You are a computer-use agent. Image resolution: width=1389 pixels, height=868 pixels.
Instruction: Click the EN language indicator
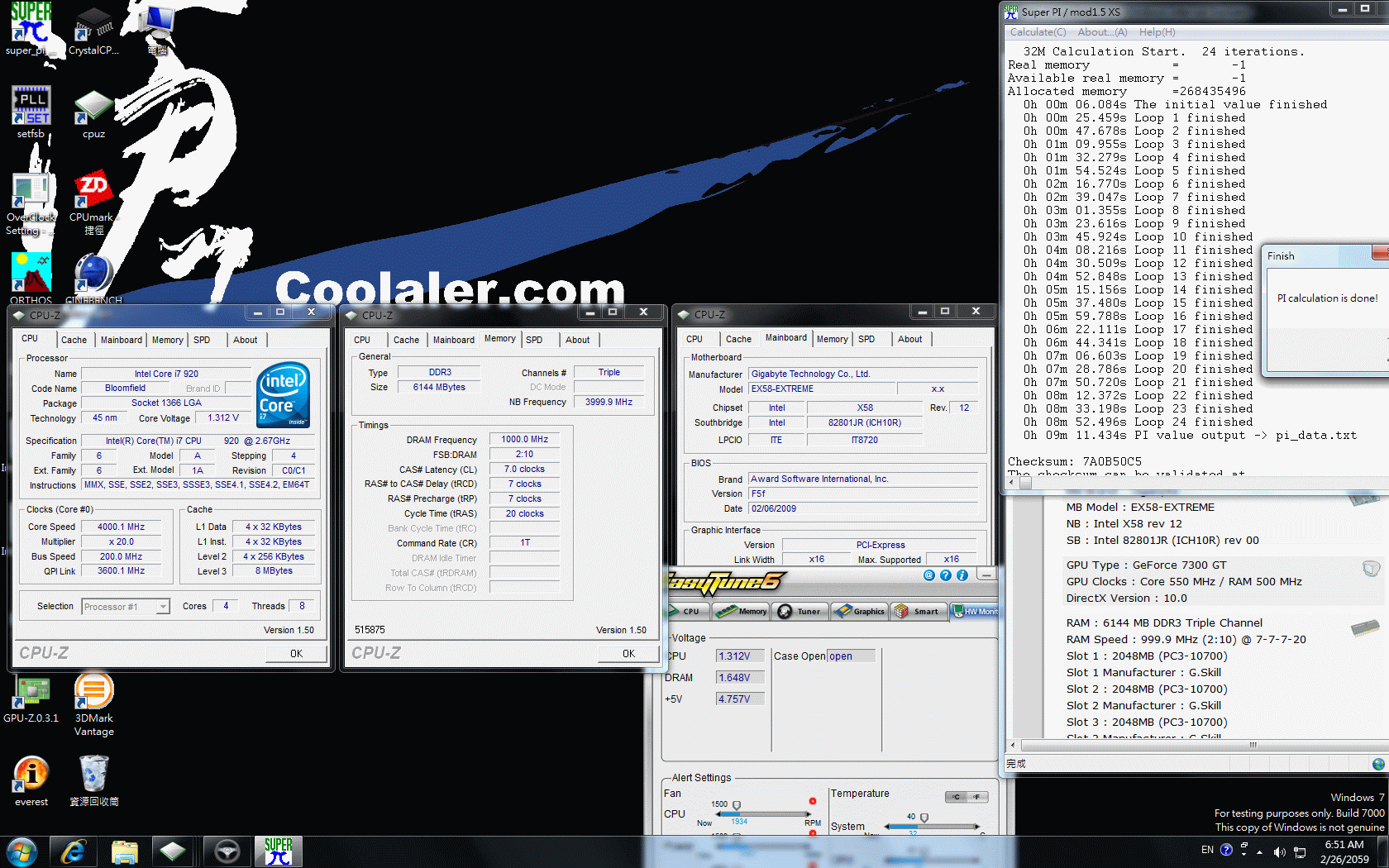(x=1207, y=850)
